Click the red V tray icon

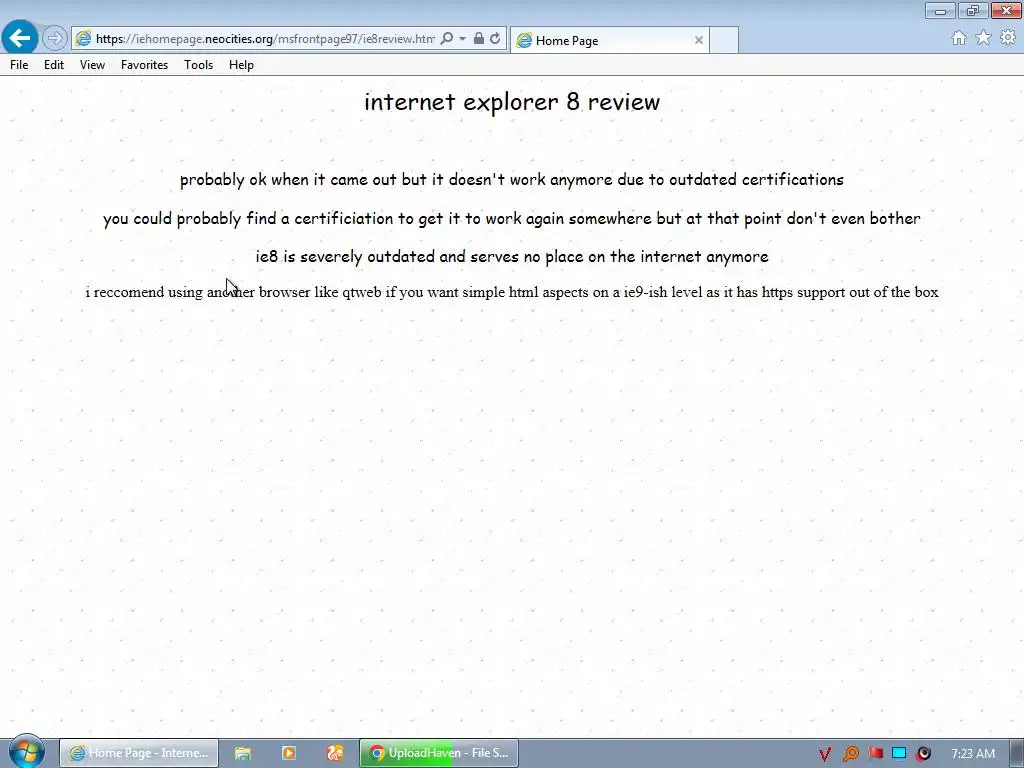825,754
